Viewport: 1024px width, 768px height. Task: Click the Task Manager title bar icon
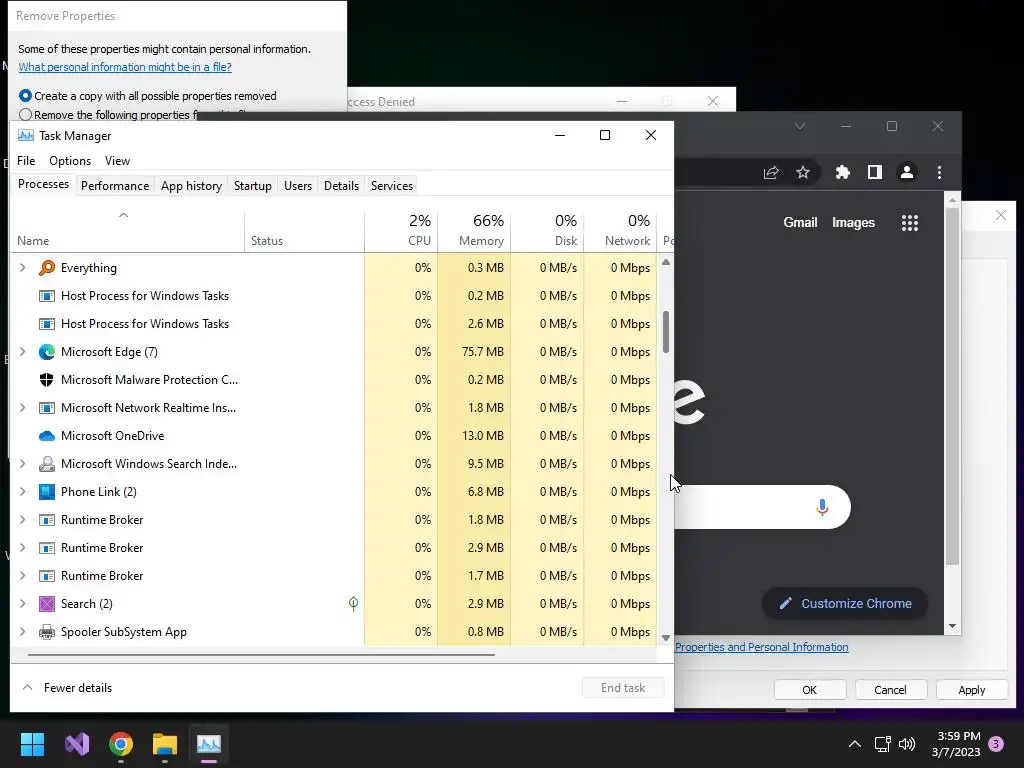(25, 136)
